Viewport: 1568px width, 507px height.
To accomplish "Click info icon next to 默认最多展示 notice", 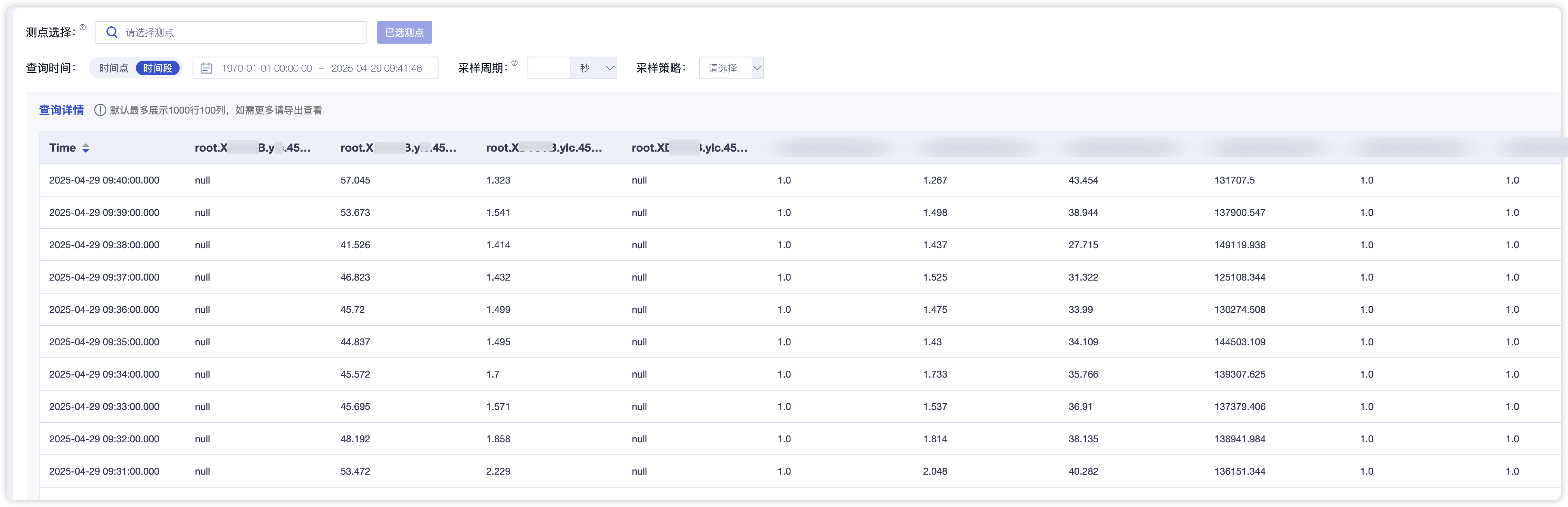I will tap(100, 110).
